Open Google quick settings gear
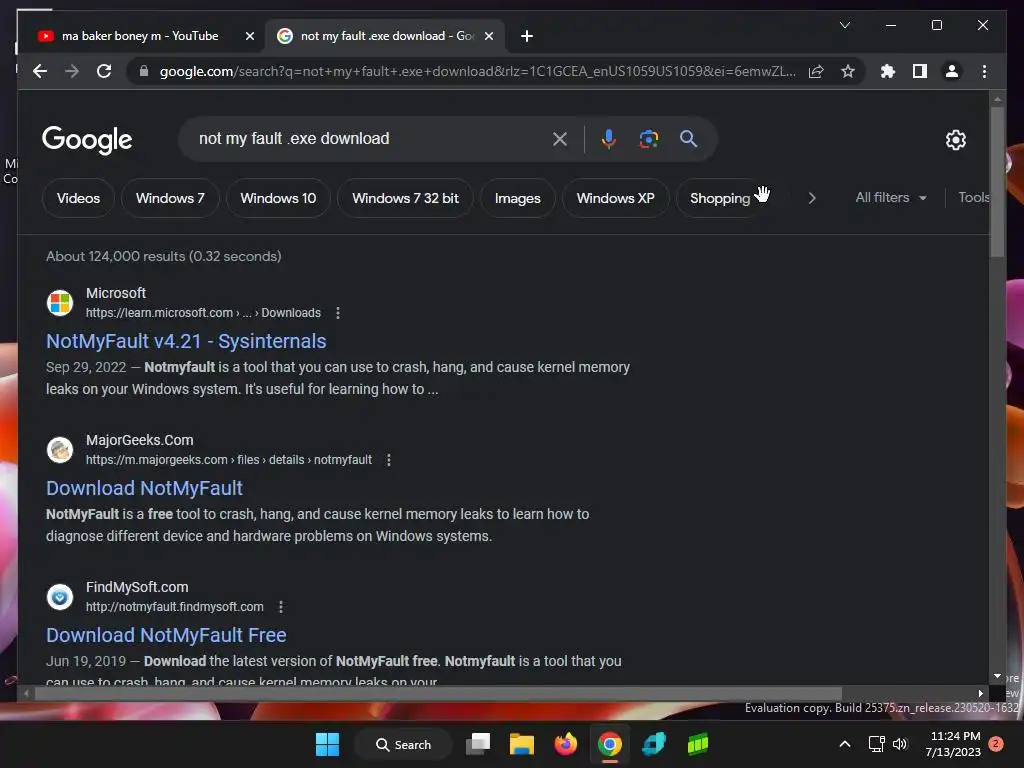The image size is (1024, 768). click(955, 139)
